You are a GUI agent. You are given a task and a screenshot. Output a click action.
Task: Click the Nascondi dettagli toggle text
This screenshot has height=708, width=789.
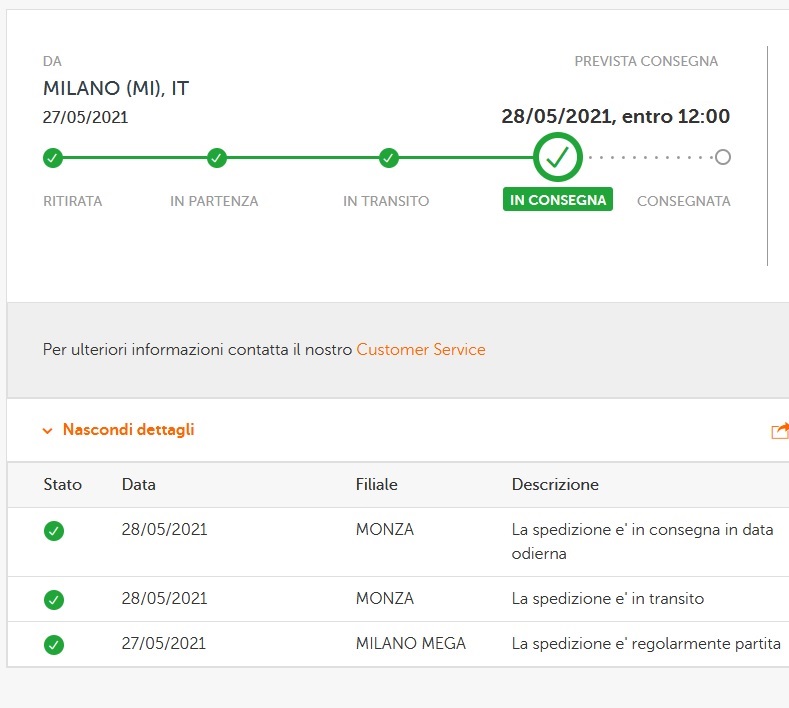click(128, 430)
